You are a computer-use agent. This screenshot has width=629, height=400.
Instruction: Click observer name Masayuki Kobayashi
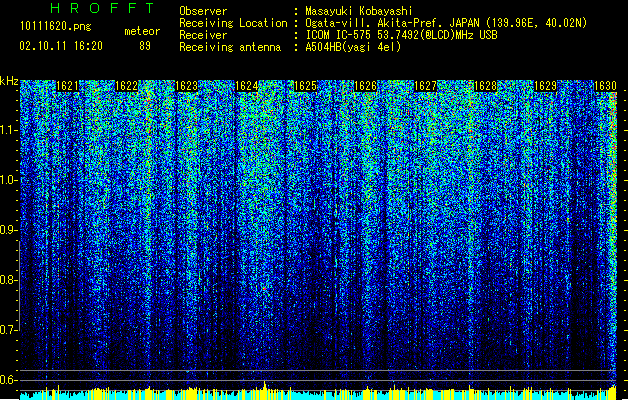click(x=359, y=11)
